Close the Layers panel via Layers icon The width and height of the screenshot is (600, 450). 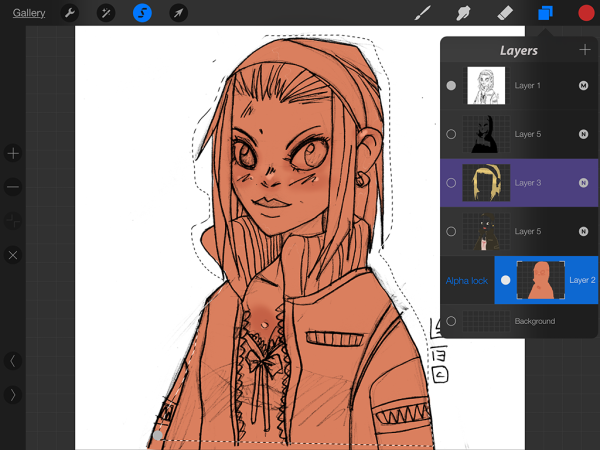545,13
